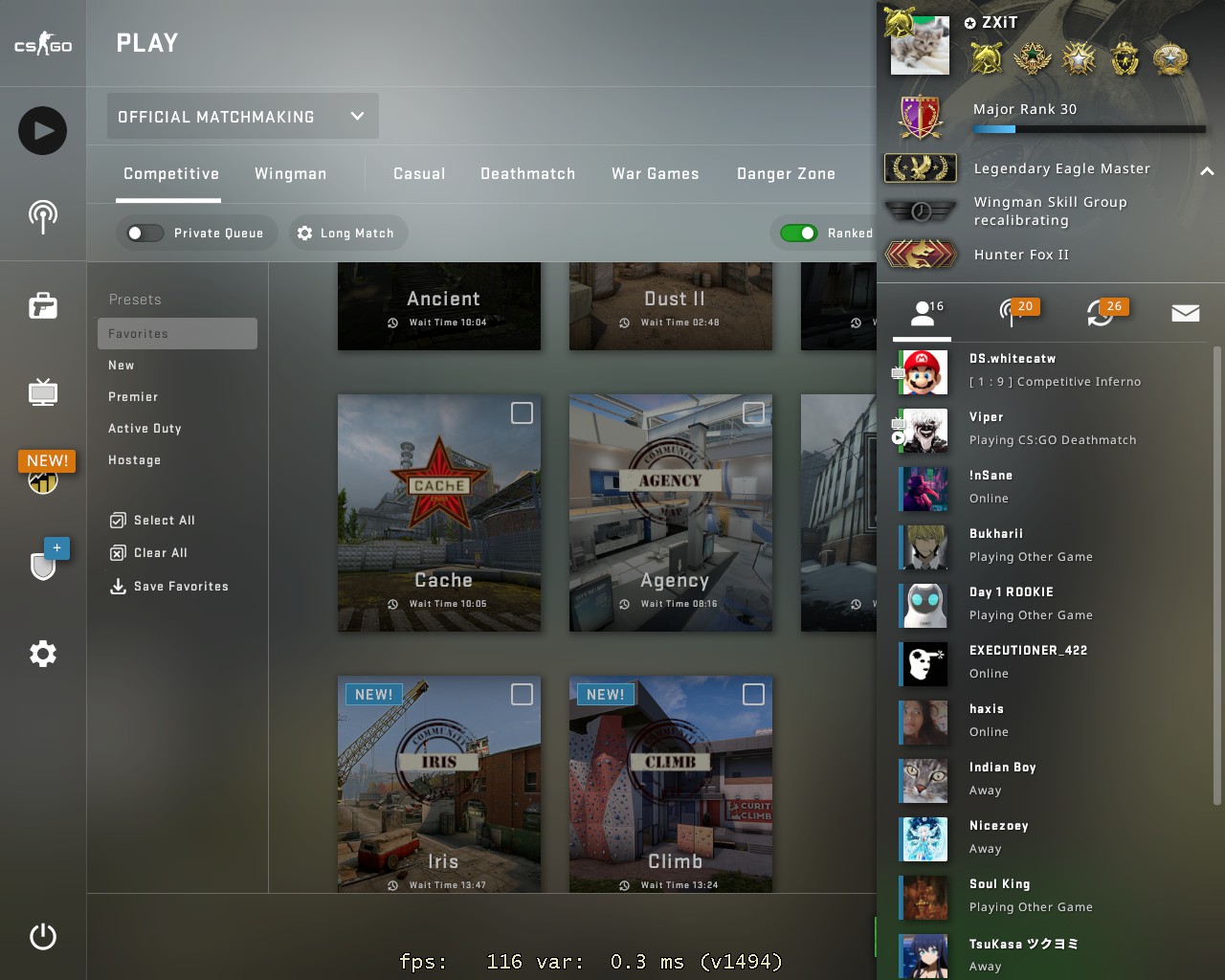This screenshot has width=1225, height=980.
Task: Click the Legendary Eagle Master rank badge
Action: click(x=921, y=168)
